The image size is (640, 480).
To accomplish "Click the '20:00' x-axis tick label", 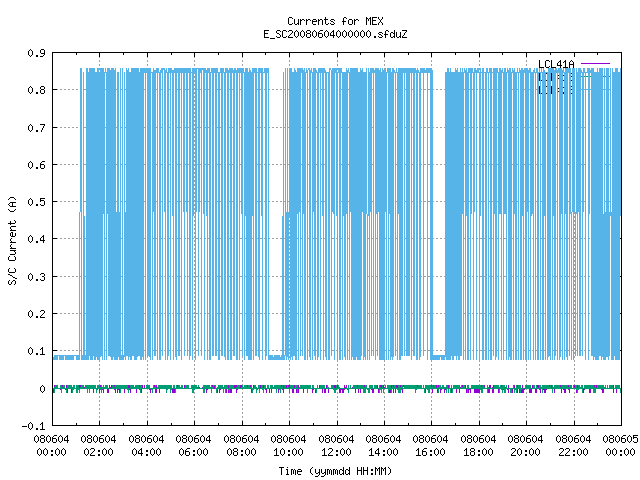I will pos(525,452).
